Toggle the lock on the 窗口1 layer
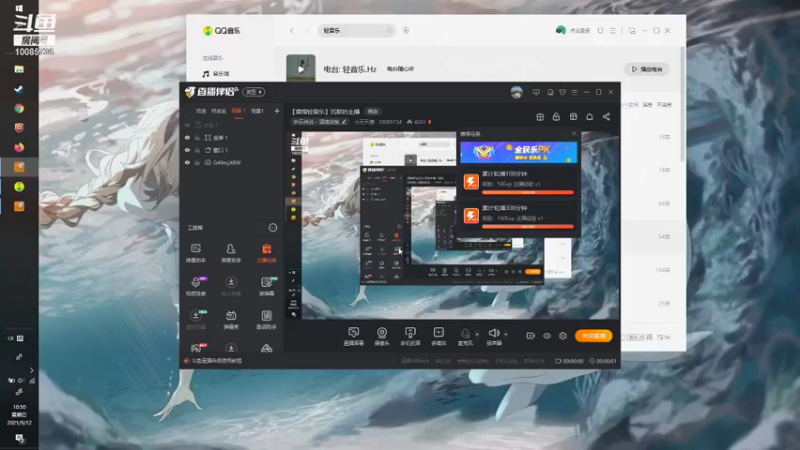Image resolution: width=800 pixels, height=450 pixels. coord(197,150)
